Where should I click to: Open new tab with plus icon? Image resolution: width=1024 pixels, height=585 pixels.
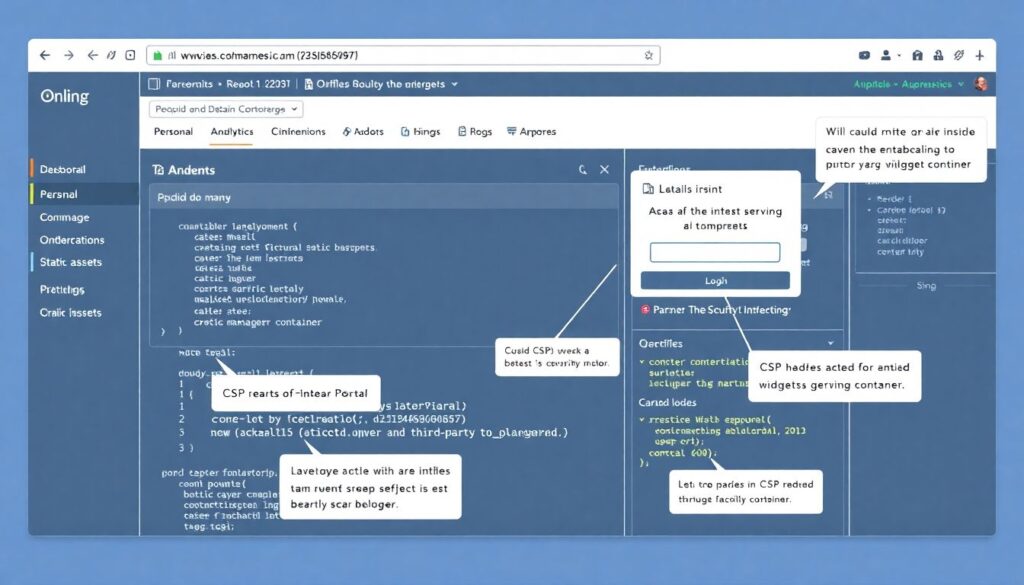[981, 56]
